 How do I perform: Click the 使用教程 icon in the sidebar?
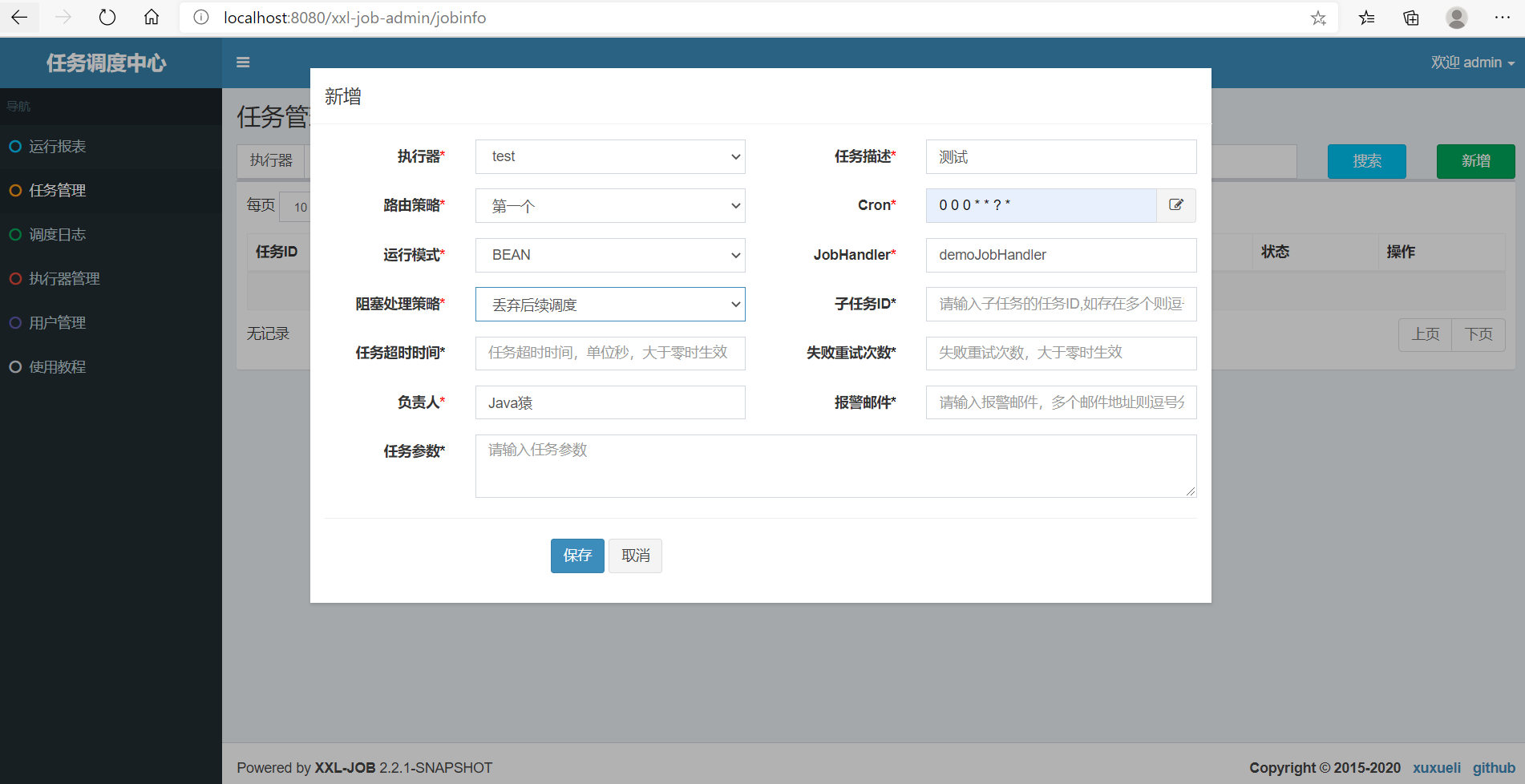(14, 366)
